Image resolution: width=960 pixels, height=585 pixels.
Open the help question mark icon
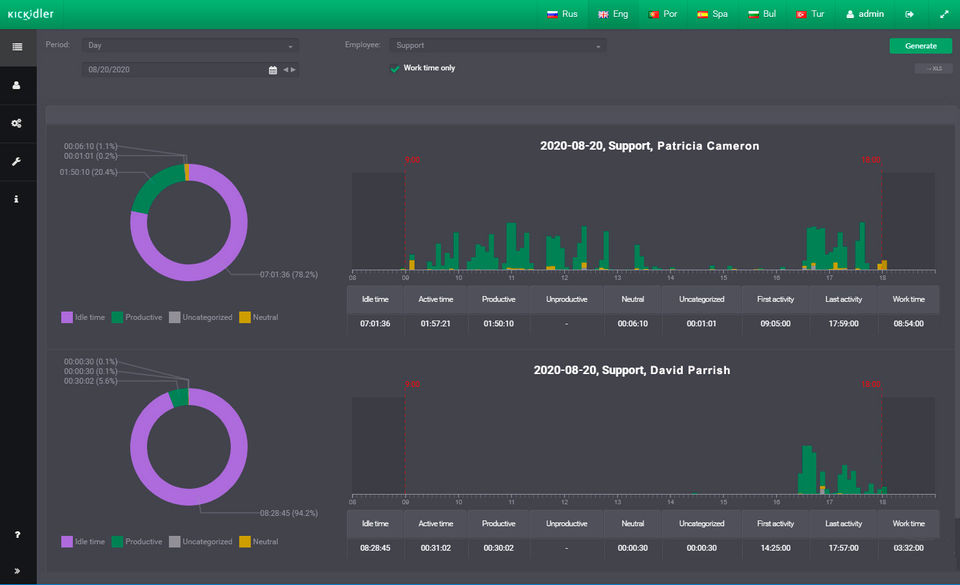[17, 534]
